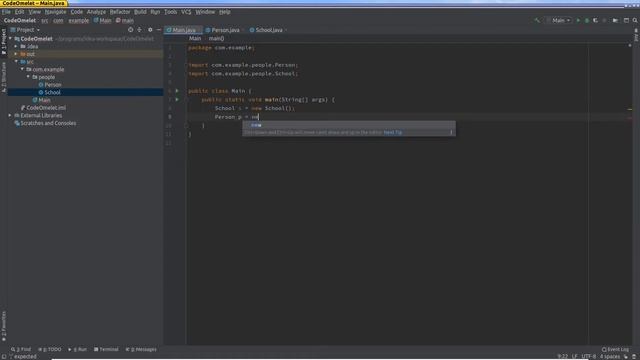Expand the out folder arrow
640x360 pixels.
16,54
